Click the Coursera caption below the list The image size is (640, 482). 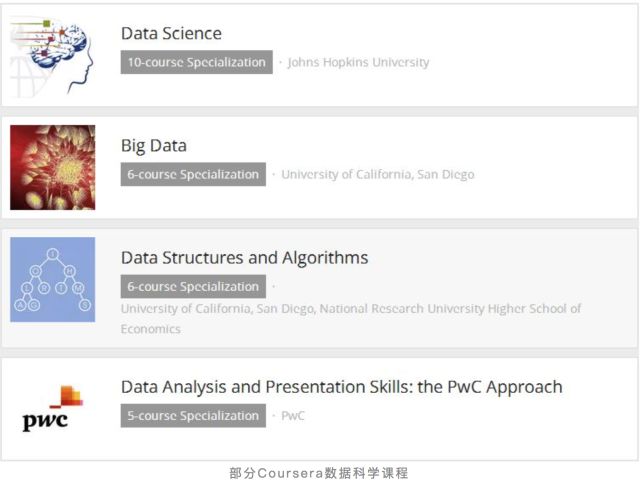[x=319, y=473]
